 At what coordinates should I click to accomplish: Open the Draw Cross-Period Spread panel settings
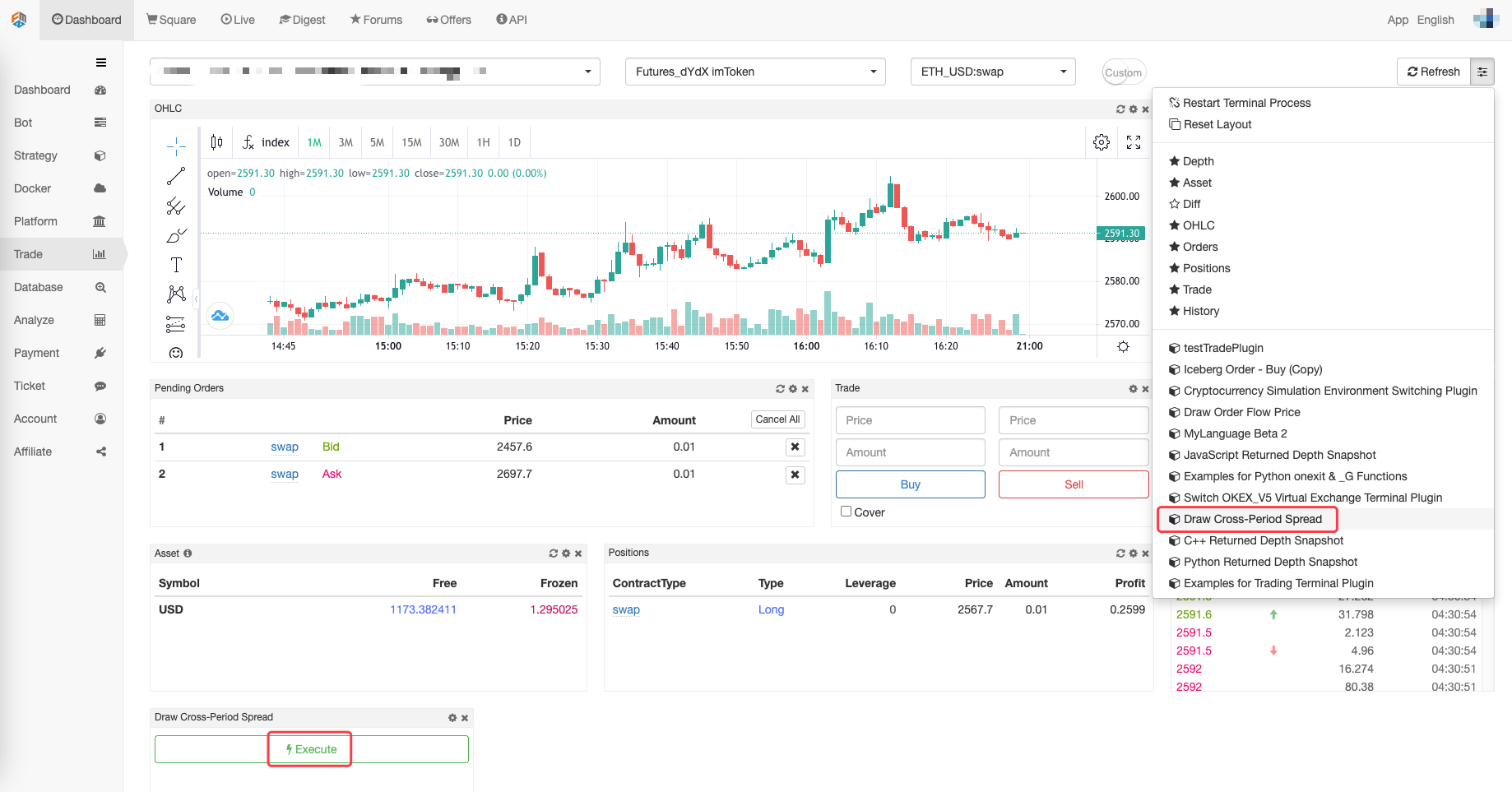tap(452, 718)
